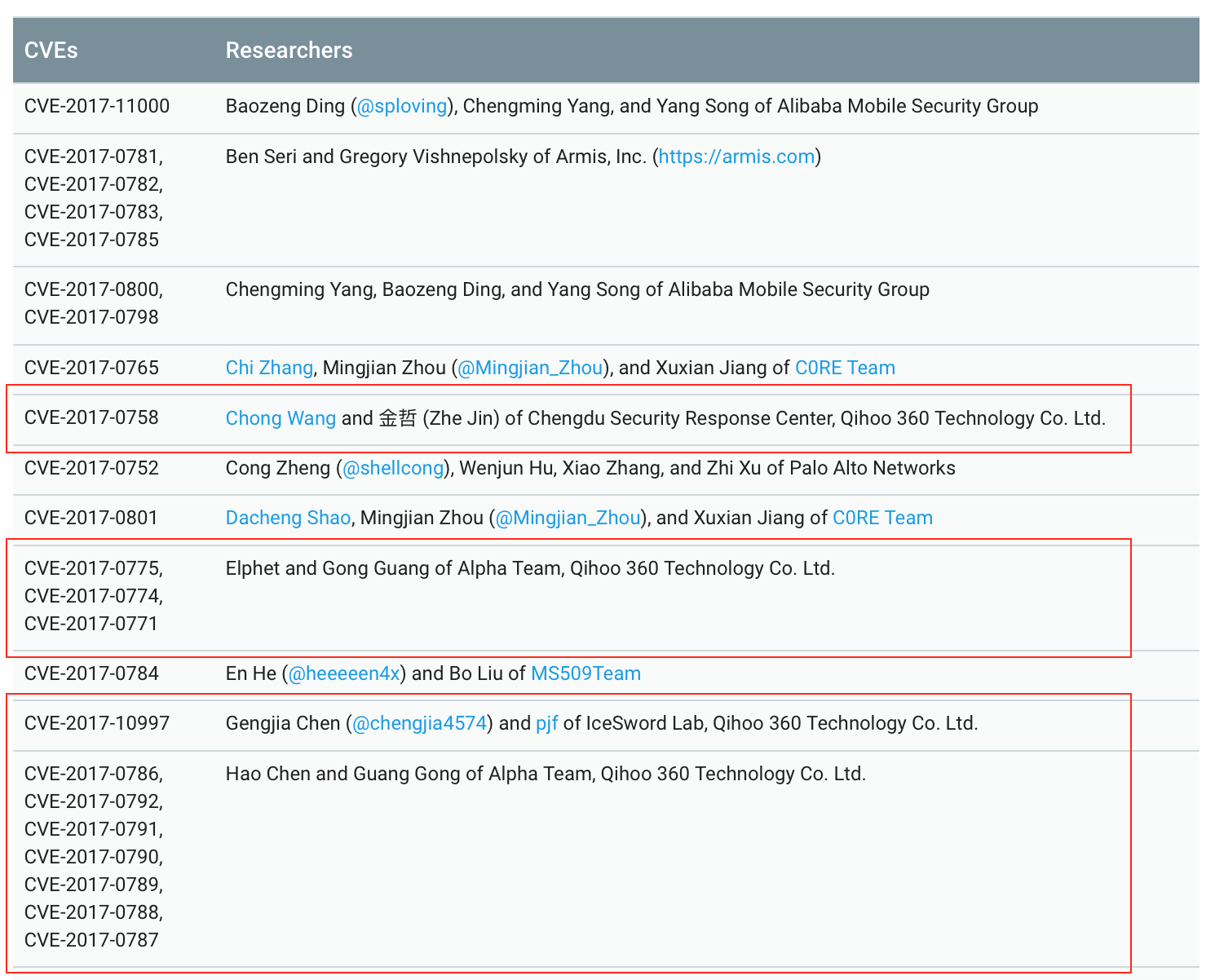Image resolution: width=1215 pixels, height=980 pixels.
Task: Select the CVE-2017-0782 entry
Action: pyautogui.click(x=94, y=184)
